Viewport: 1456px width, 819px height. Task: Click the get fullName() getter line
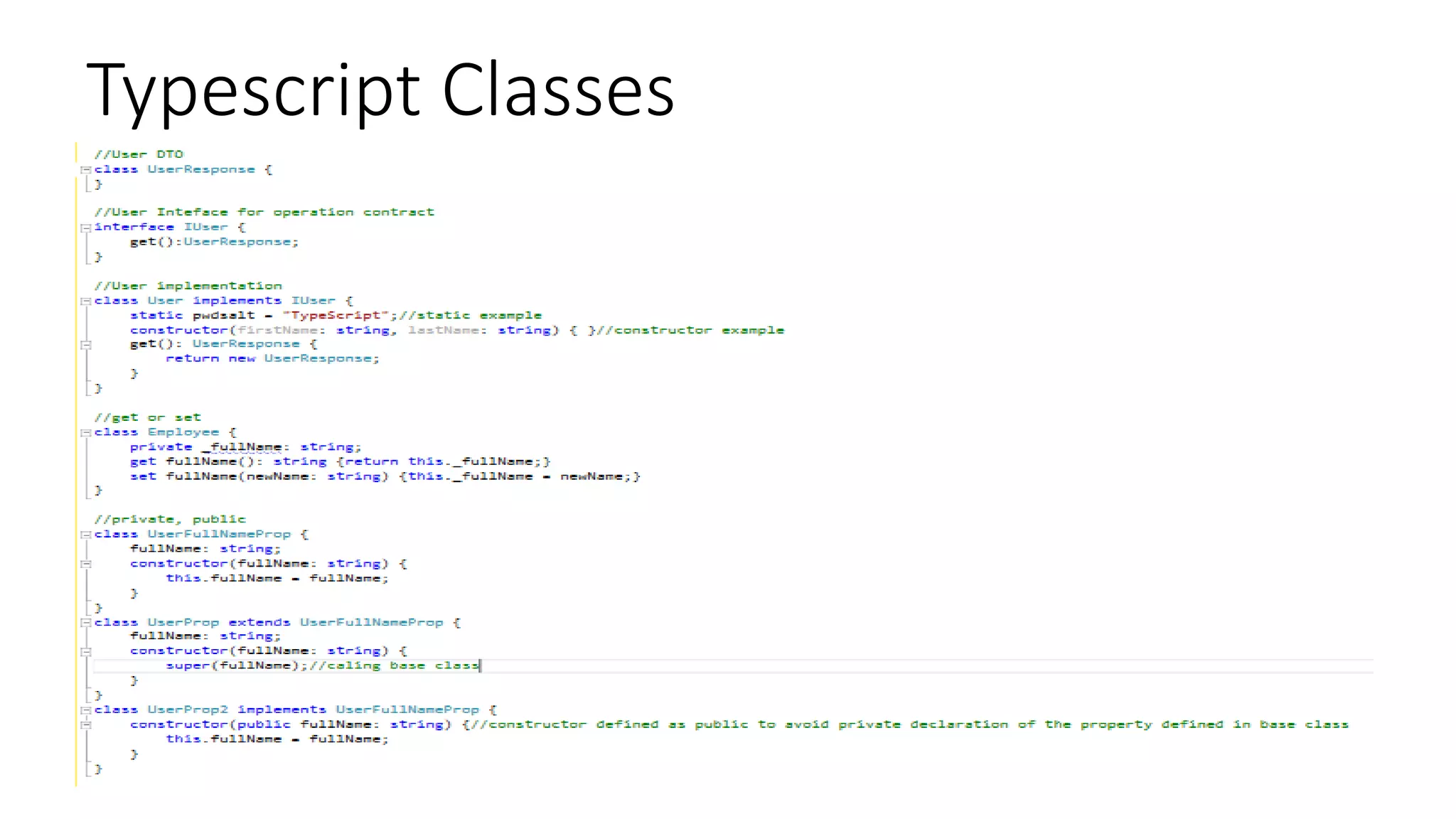pyautogui.click(x=340, y=461)
